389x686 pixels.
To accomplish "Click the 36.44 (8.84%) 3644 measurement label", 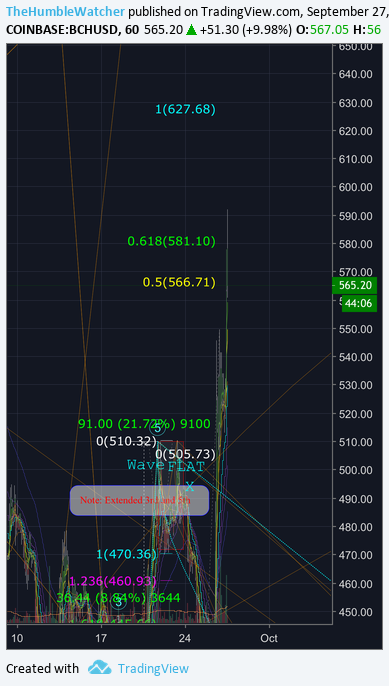I will point(118,597).
